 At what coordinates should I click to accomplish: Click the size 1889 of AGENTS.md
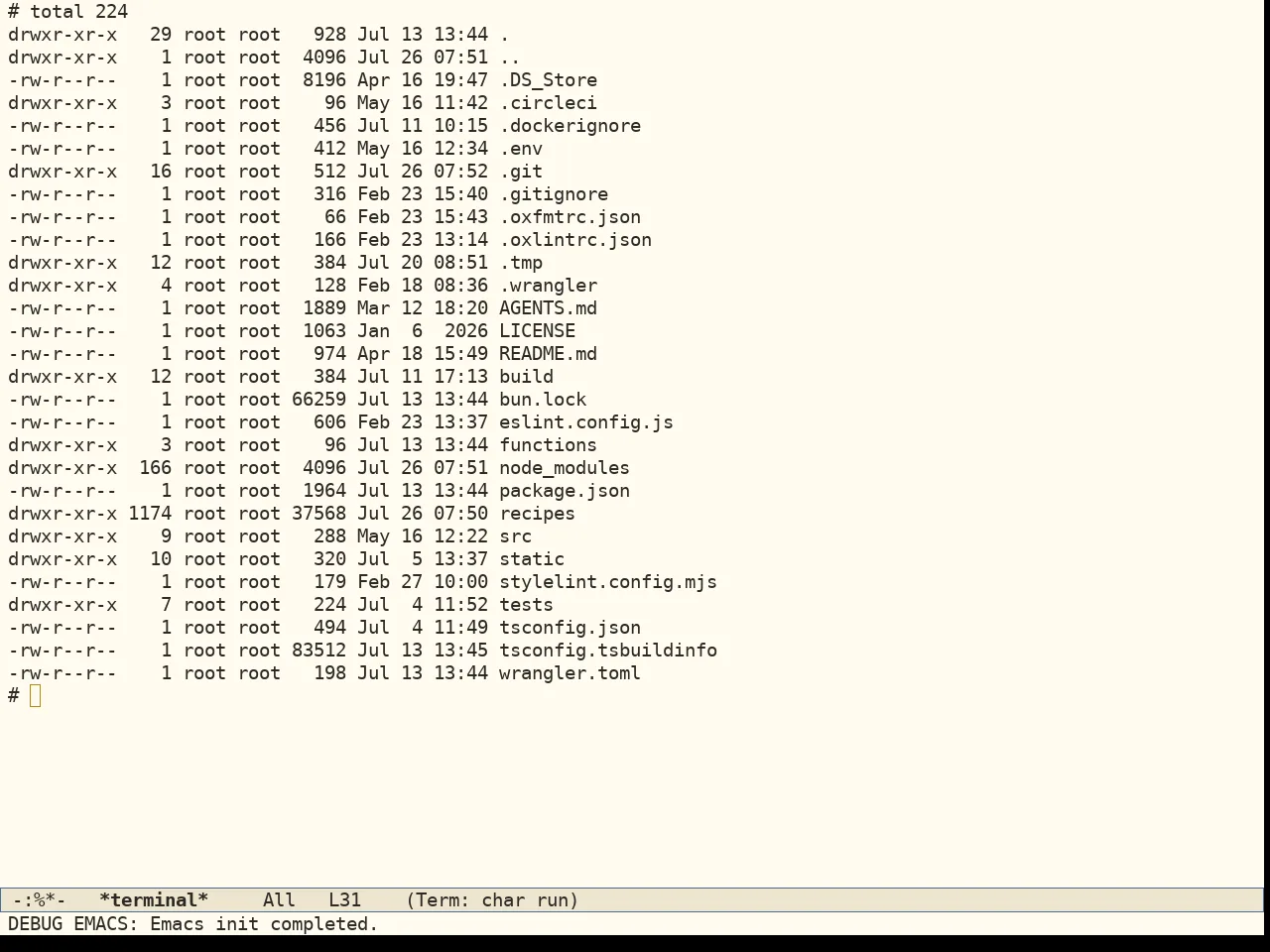pyautogui.click(x=324, y=308)
